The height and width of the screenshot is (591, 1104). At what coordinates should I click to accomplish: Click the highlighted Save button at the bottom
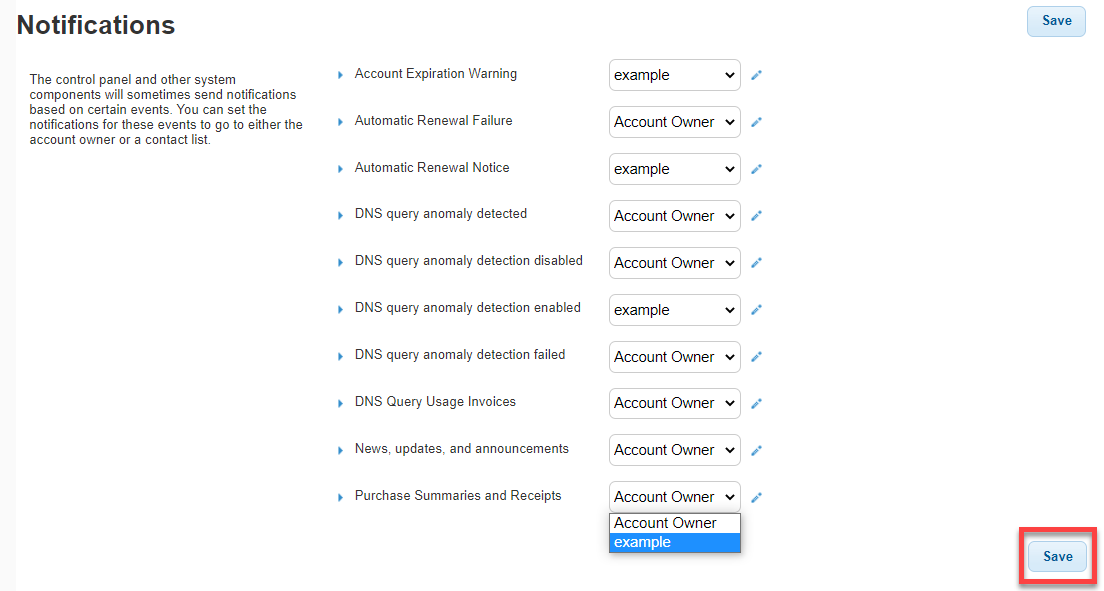click(1057, 557)
